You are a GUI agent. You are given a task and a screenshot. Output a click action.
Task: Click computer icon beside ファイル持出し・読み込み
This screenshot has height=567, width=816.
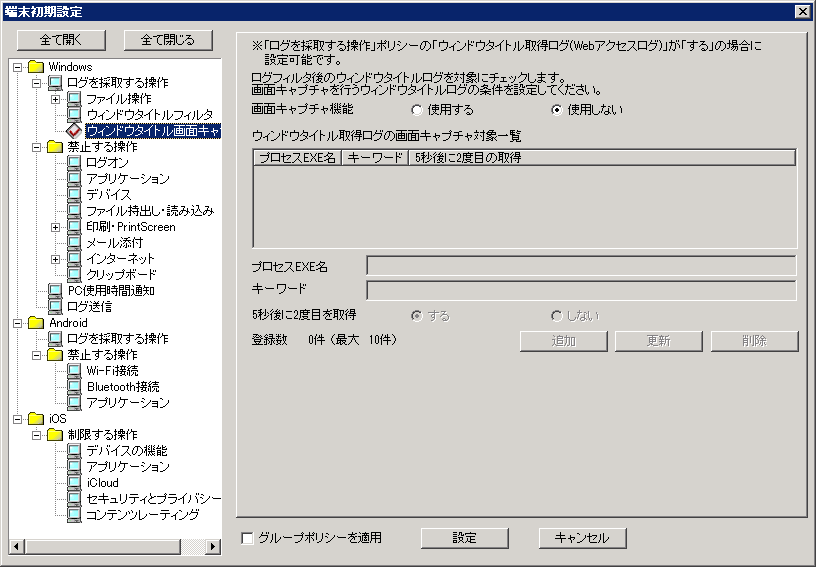tap(74, 211)
